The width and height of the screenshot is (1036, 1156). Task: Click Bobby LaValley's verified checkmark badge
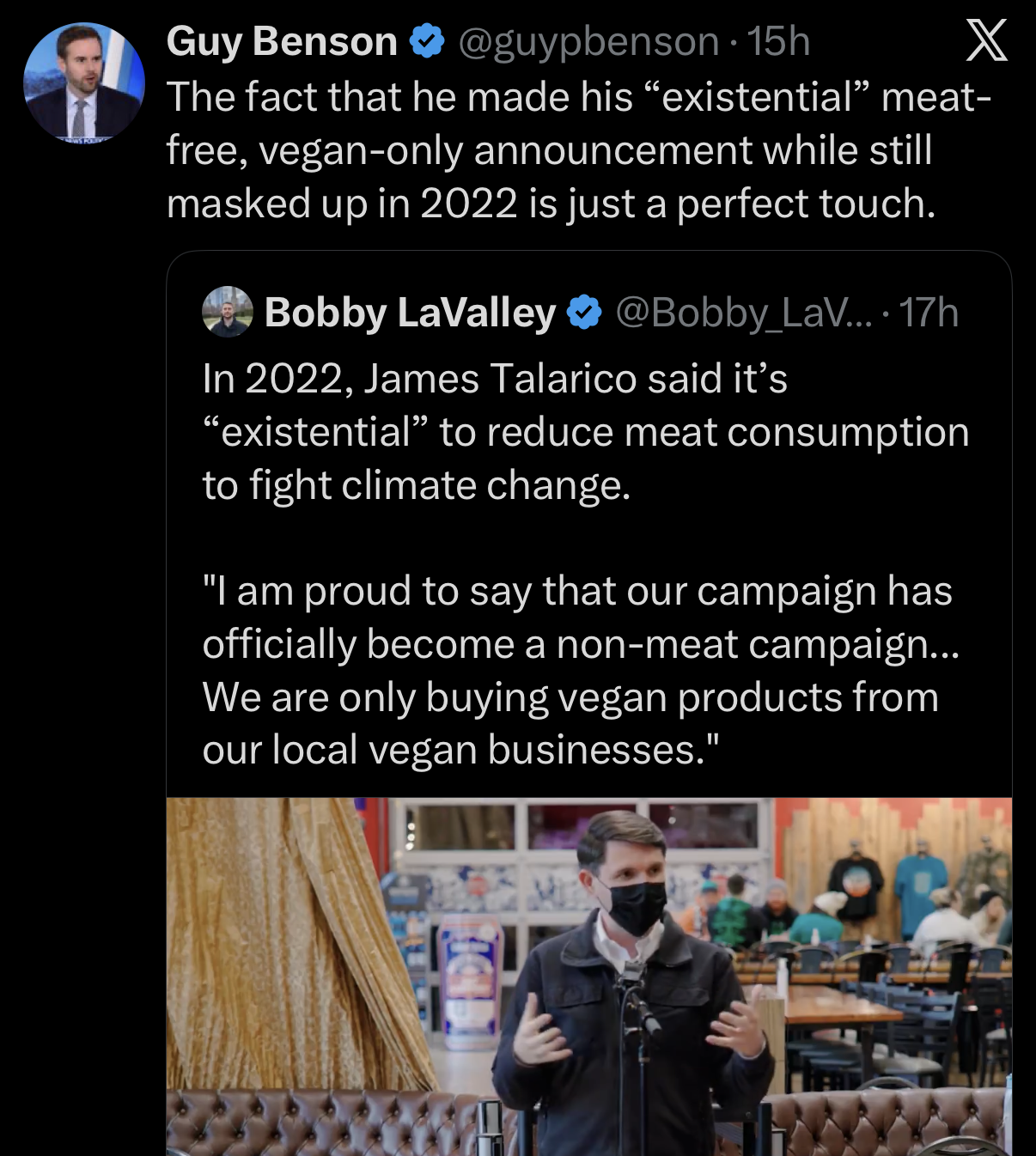pyautogui.click(x=585, y=313)
